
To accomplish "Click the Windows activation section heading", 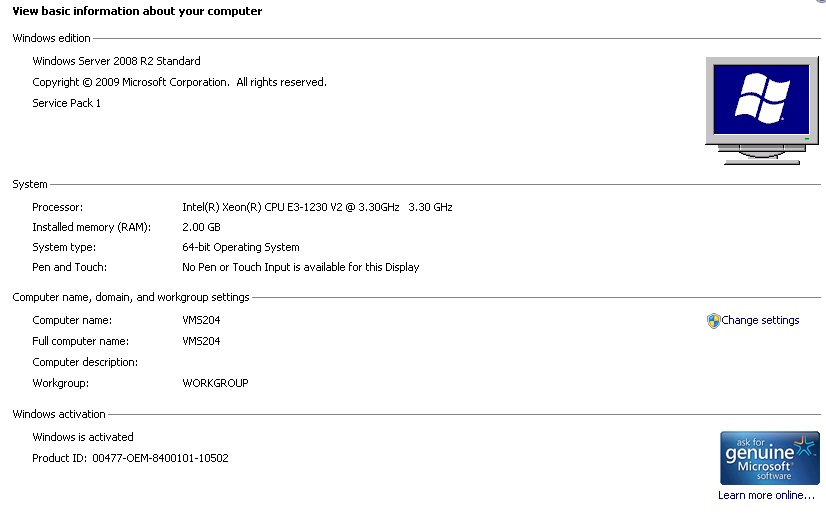I will [59, 414].
